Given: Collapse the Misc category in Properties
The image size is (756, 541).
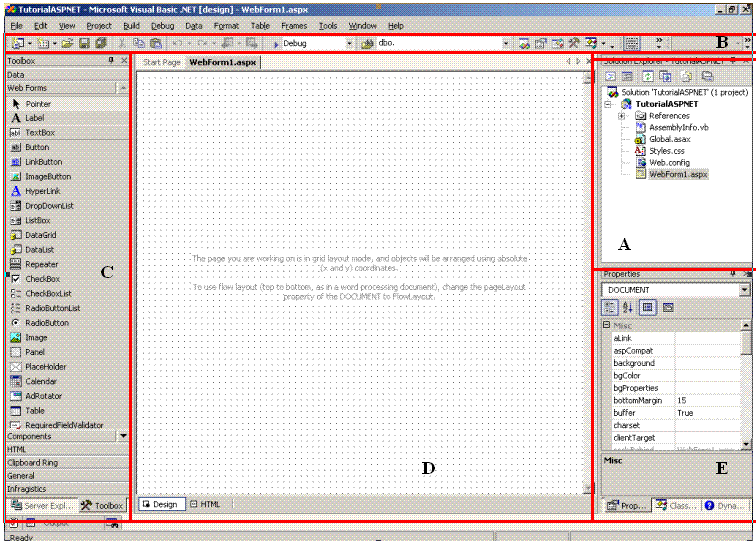Looking at the screenshot, I should pos(607,325).
